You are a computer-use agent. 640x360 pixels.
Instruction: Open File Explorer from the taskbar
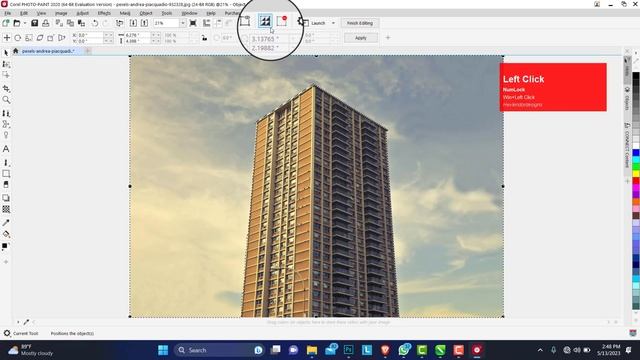tap(312, 350)
